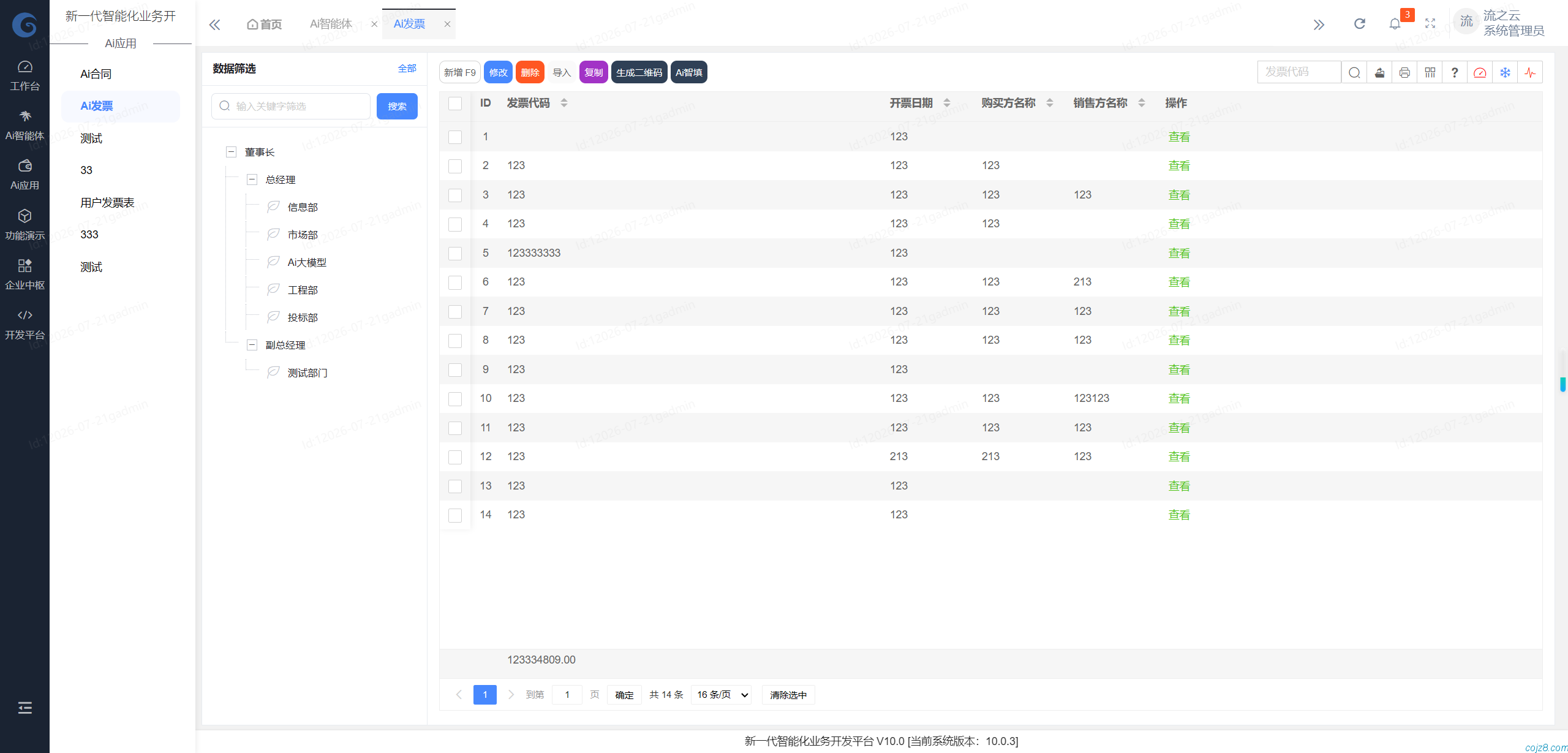Click the red gauge dashboard icon
The height and width of the screenshot is (753, 1568).
click(1480, 72)
